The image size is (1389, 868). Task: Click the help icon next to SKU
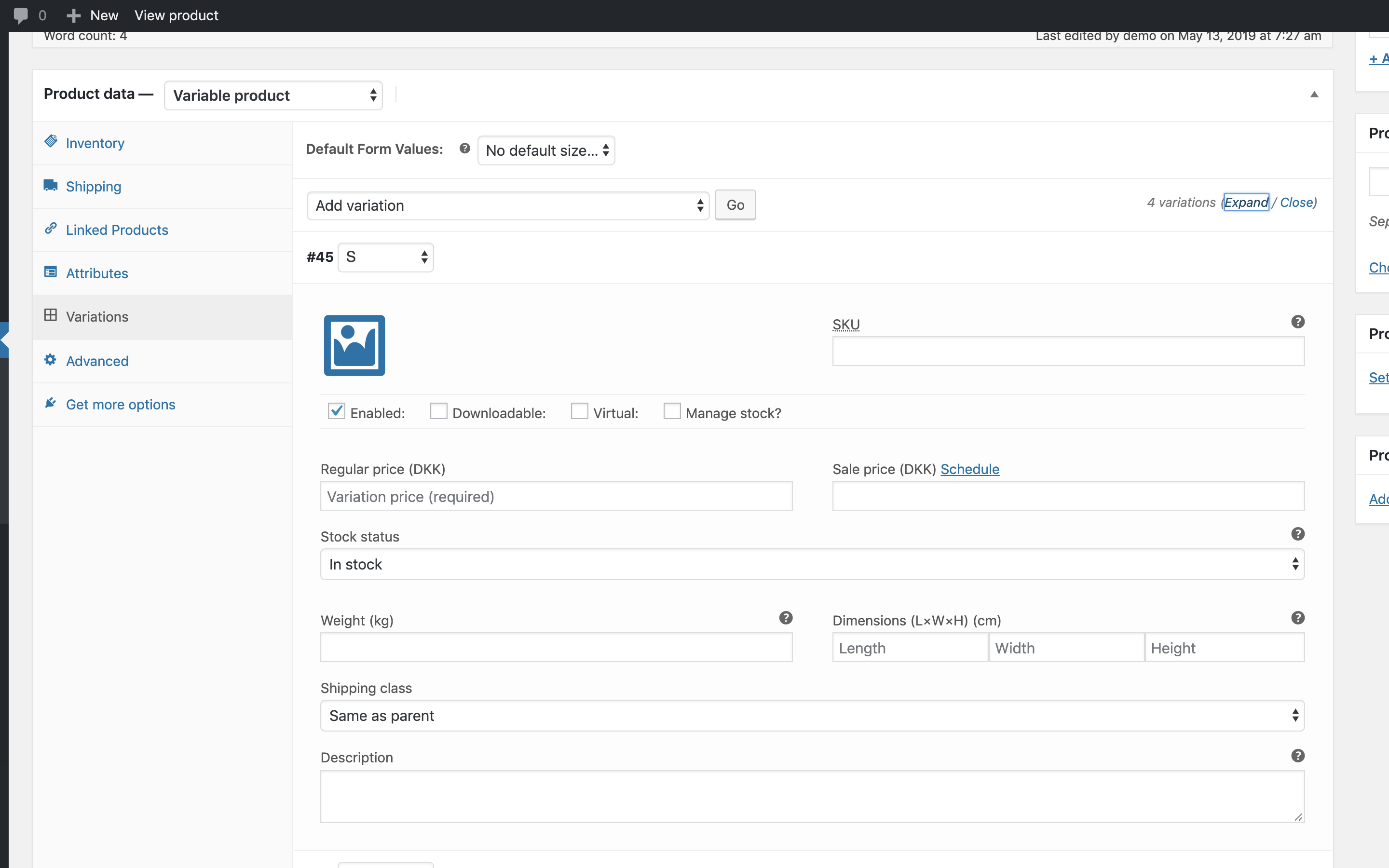[x=1298, y=322]
